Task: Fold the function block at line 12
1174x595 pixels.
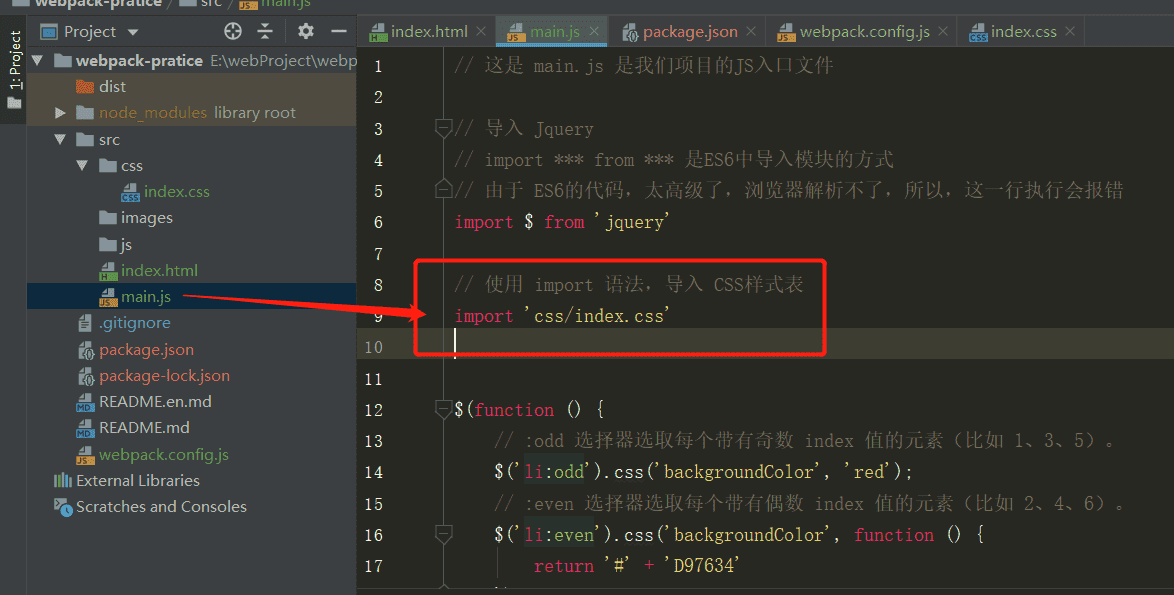Action: pos(443,409)
